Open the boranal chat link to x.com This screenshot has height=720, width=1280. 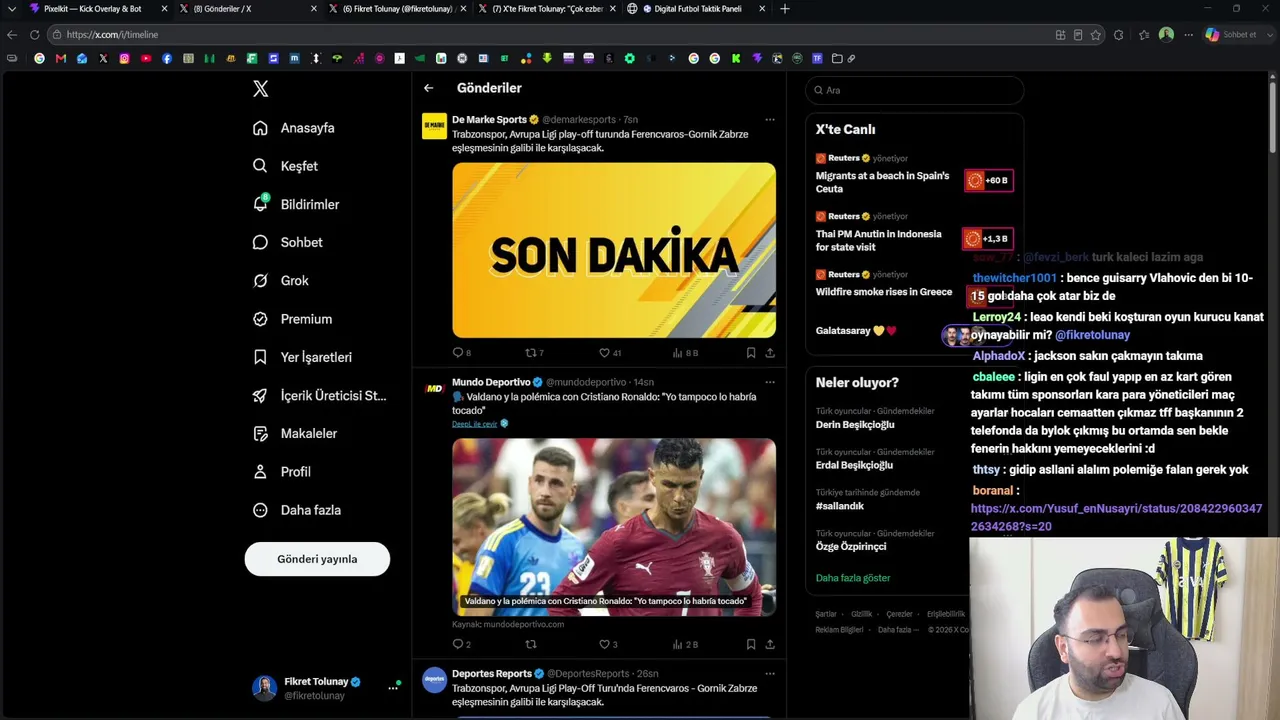(x=1116, y=517)
